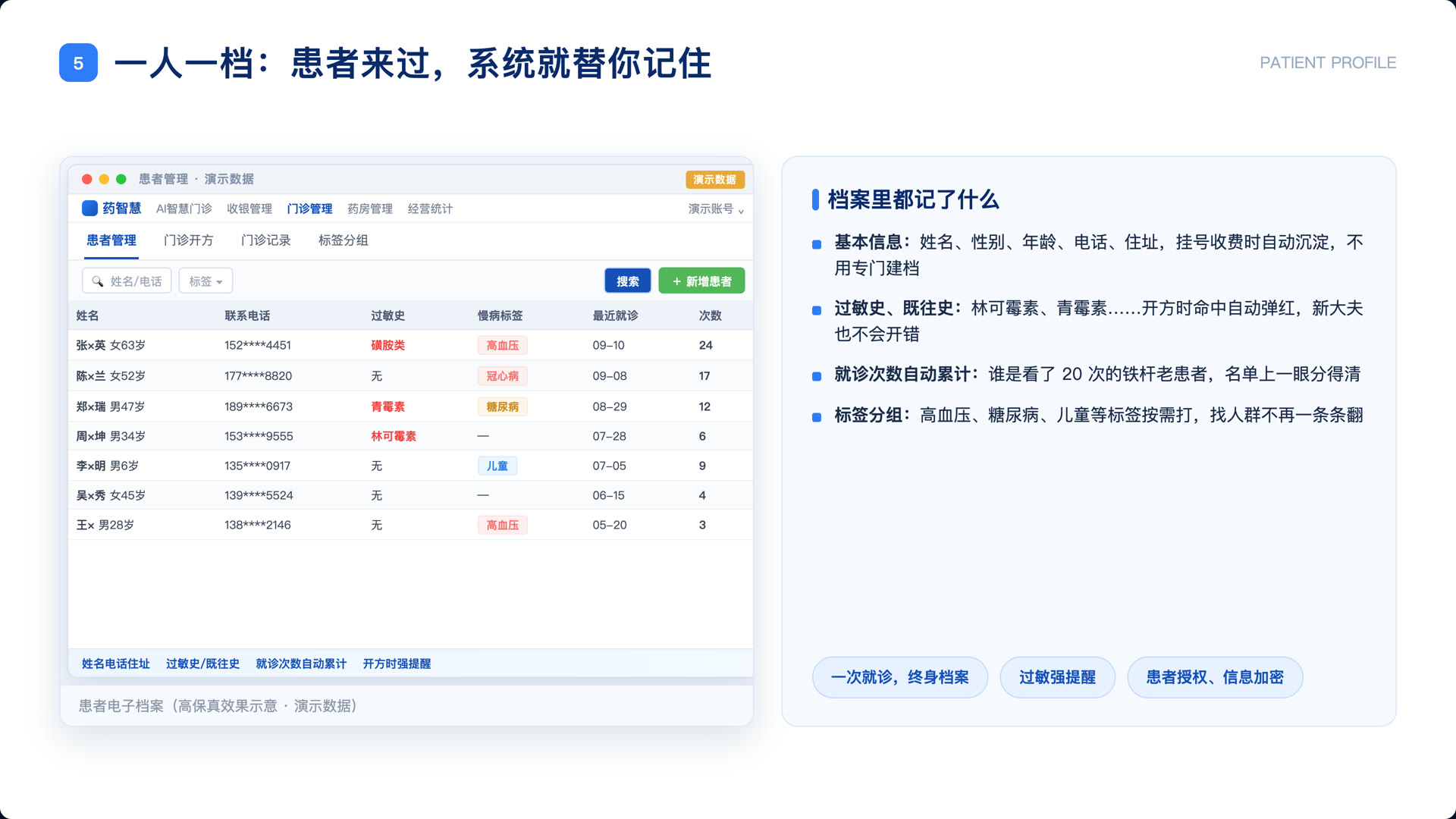Click the green maximize window dot
This screenshot has width=1456, height=819.
click(x=121, y=179)
